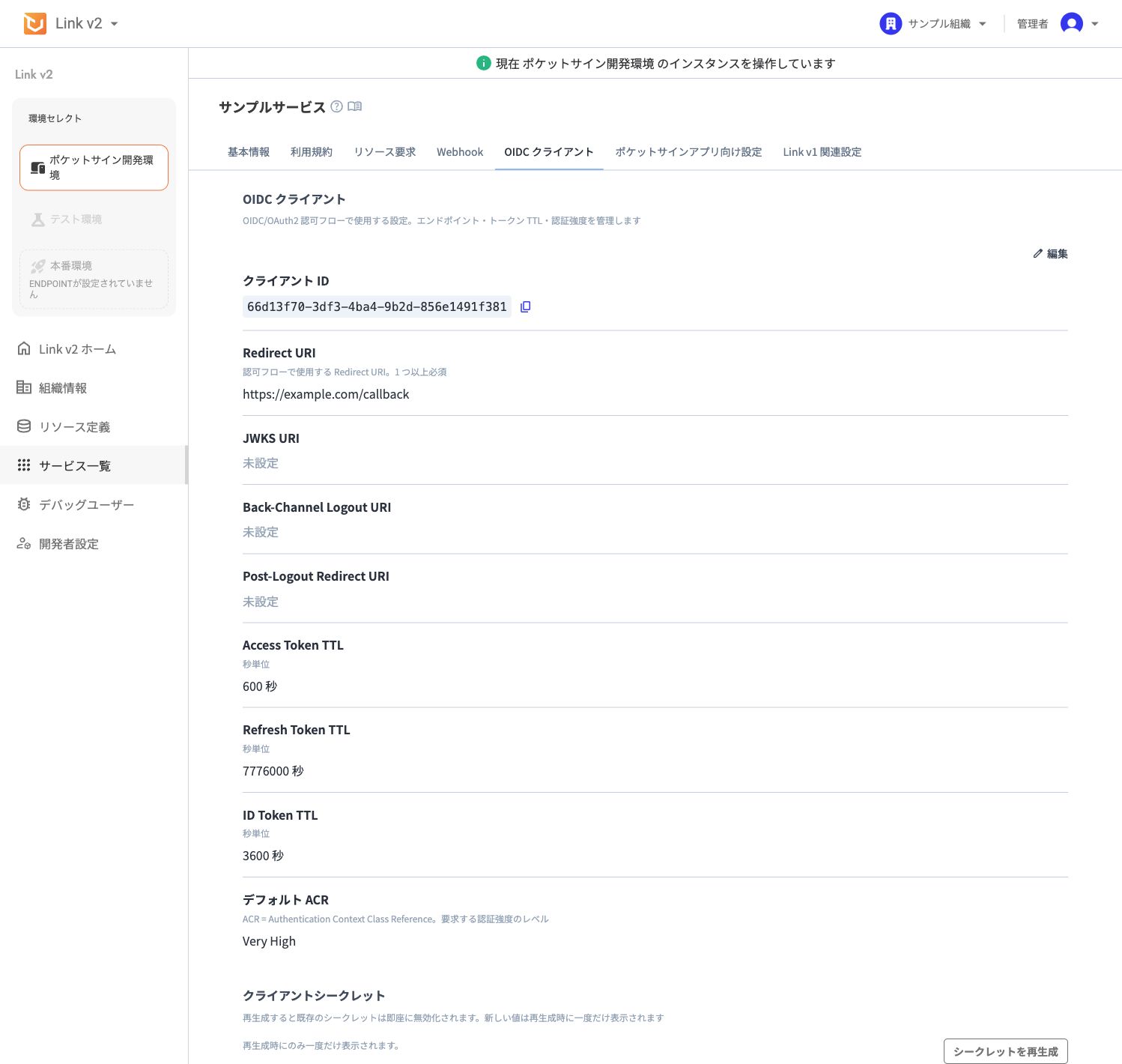Click the 管理者 role label
Image resolution: width=1122 pixels, height=1064 pixels.
(x=1032, y=24)
